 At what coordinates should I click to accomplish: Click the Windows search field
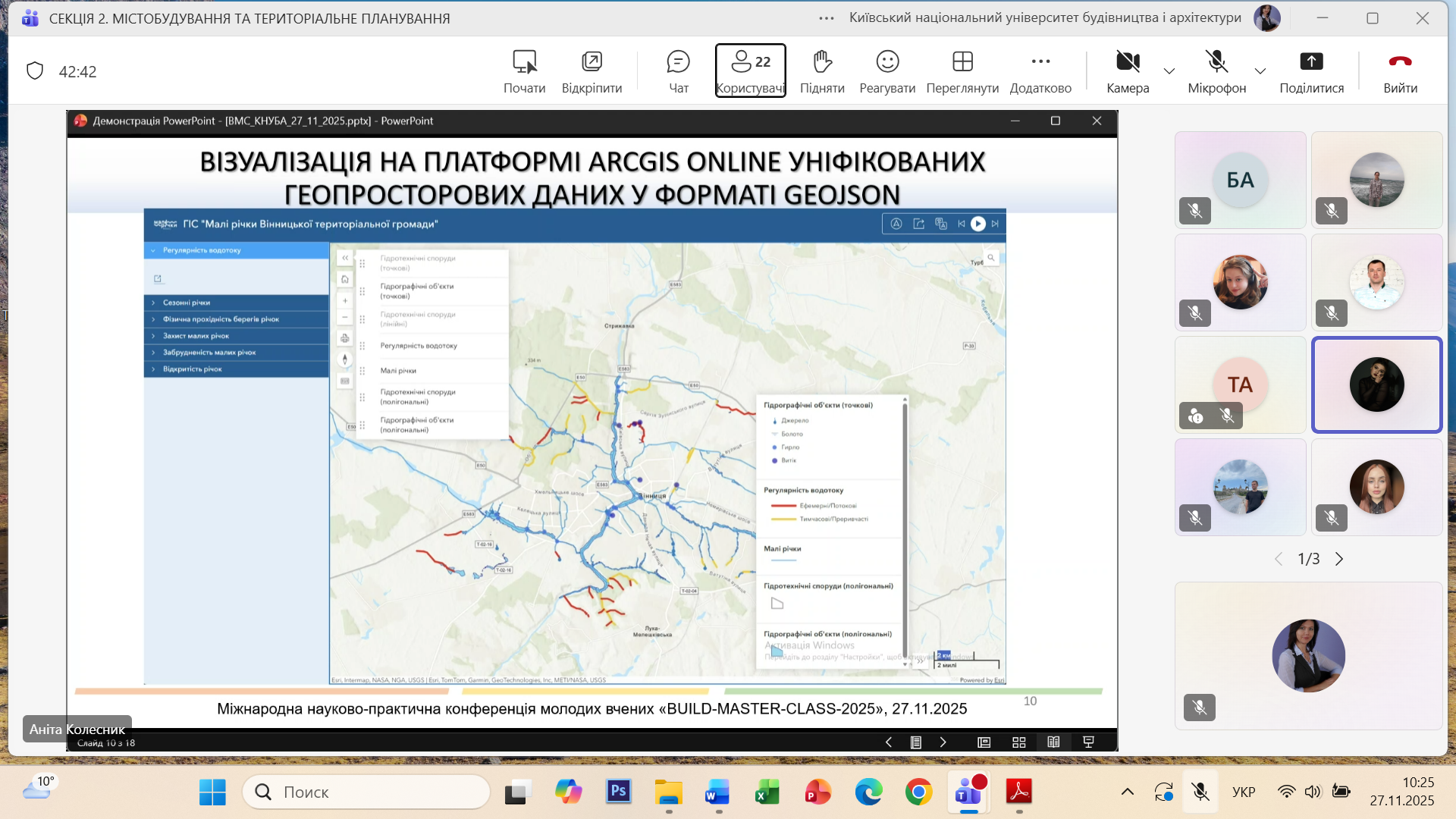(x=367, y=792)
